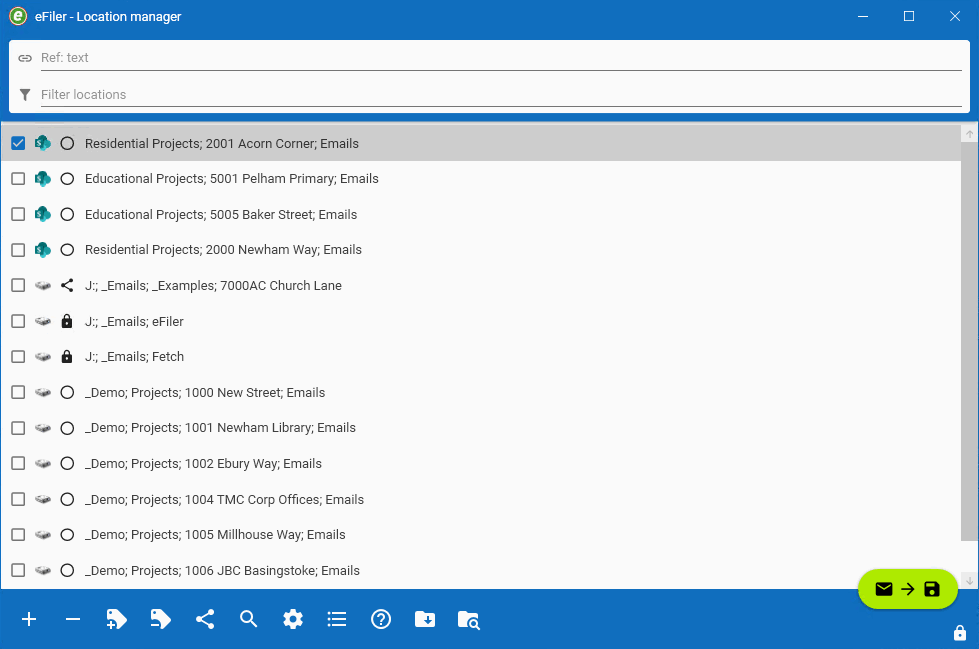
Task: Click the list view icon
Action: (337, 619)
